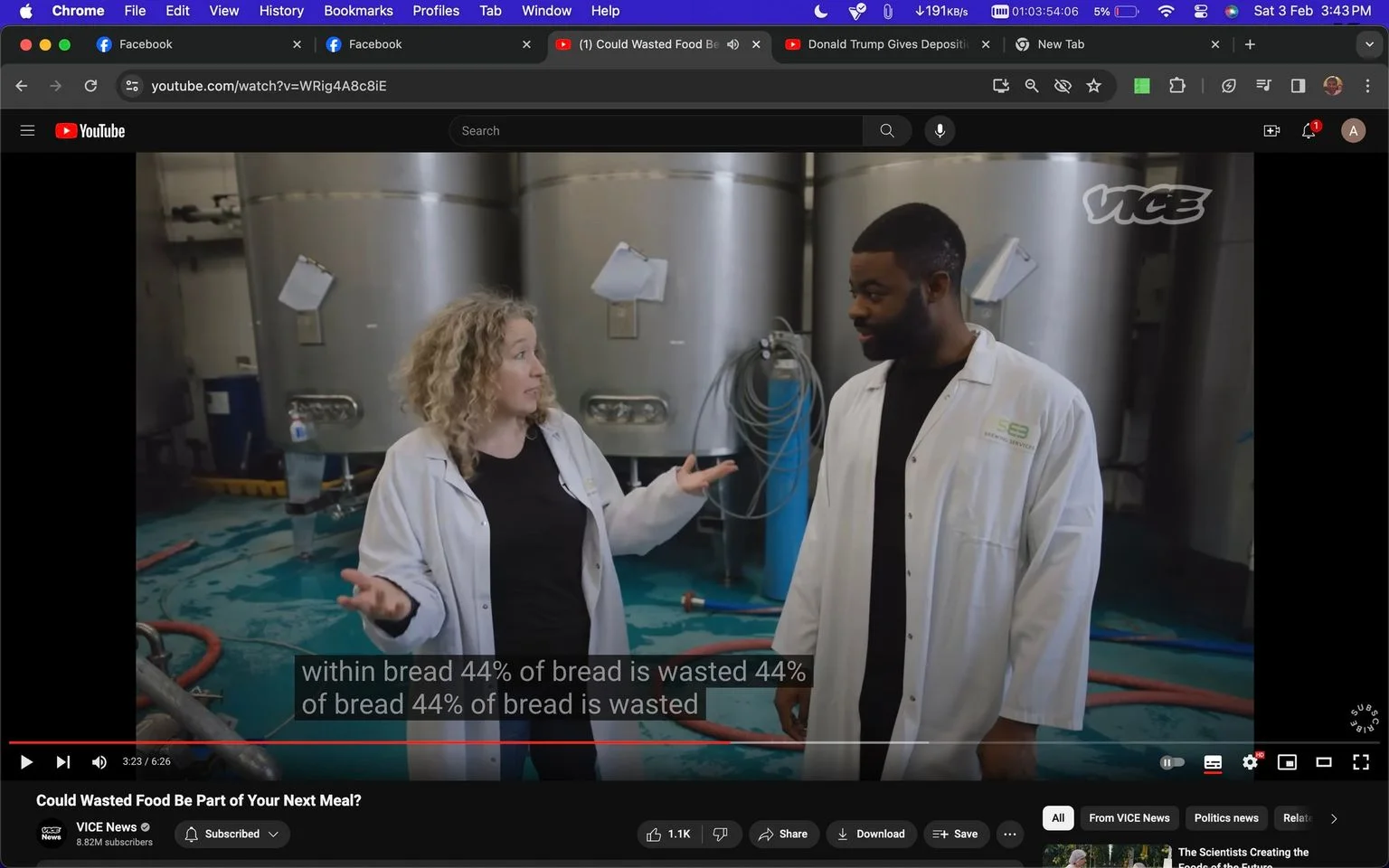Open the Bookmarks menu
This screenshot has height=868, width=1389.
(x=358, y=11)
